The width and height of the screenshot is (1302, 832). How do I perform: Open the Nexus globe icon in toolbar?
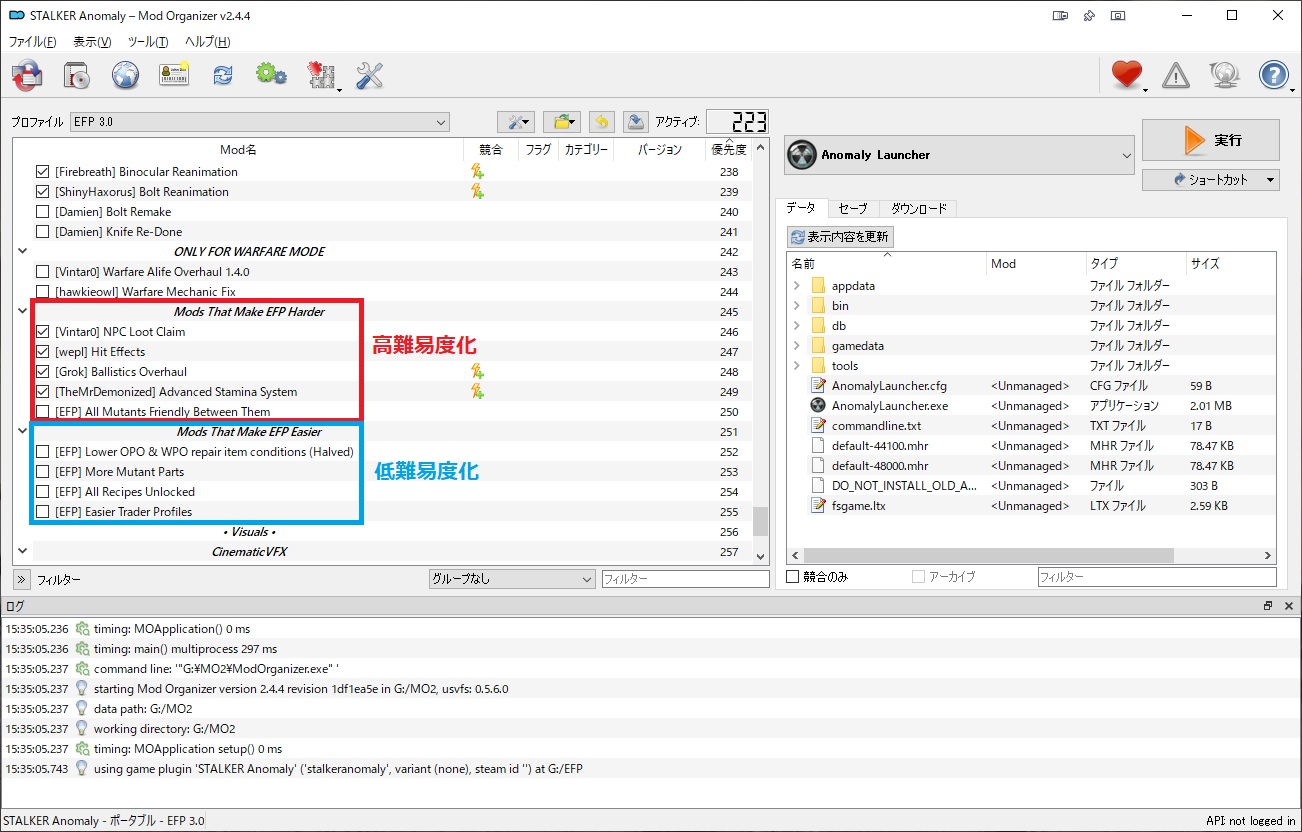pyautogui.click(x=125, y=75)
